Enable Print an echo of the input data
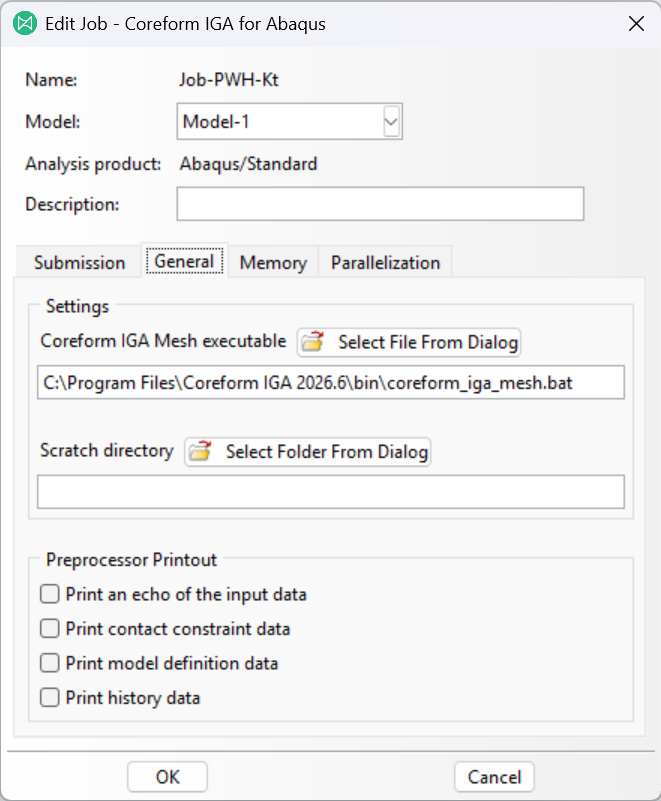Viewport: 661px width, 801px height. pos(50,595)
